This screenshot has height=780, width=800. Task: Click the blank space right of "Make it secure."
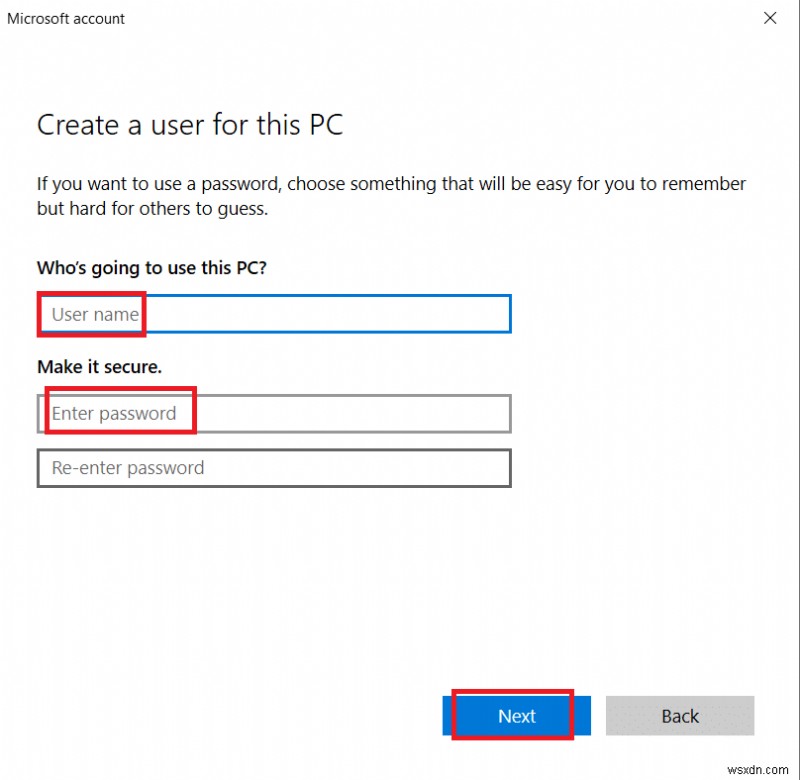coord(400,367)
